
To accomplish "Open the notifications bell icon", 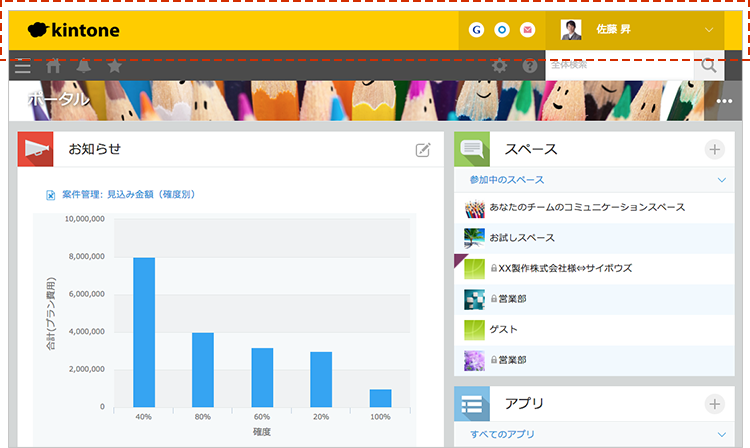I will pos(84,67).
